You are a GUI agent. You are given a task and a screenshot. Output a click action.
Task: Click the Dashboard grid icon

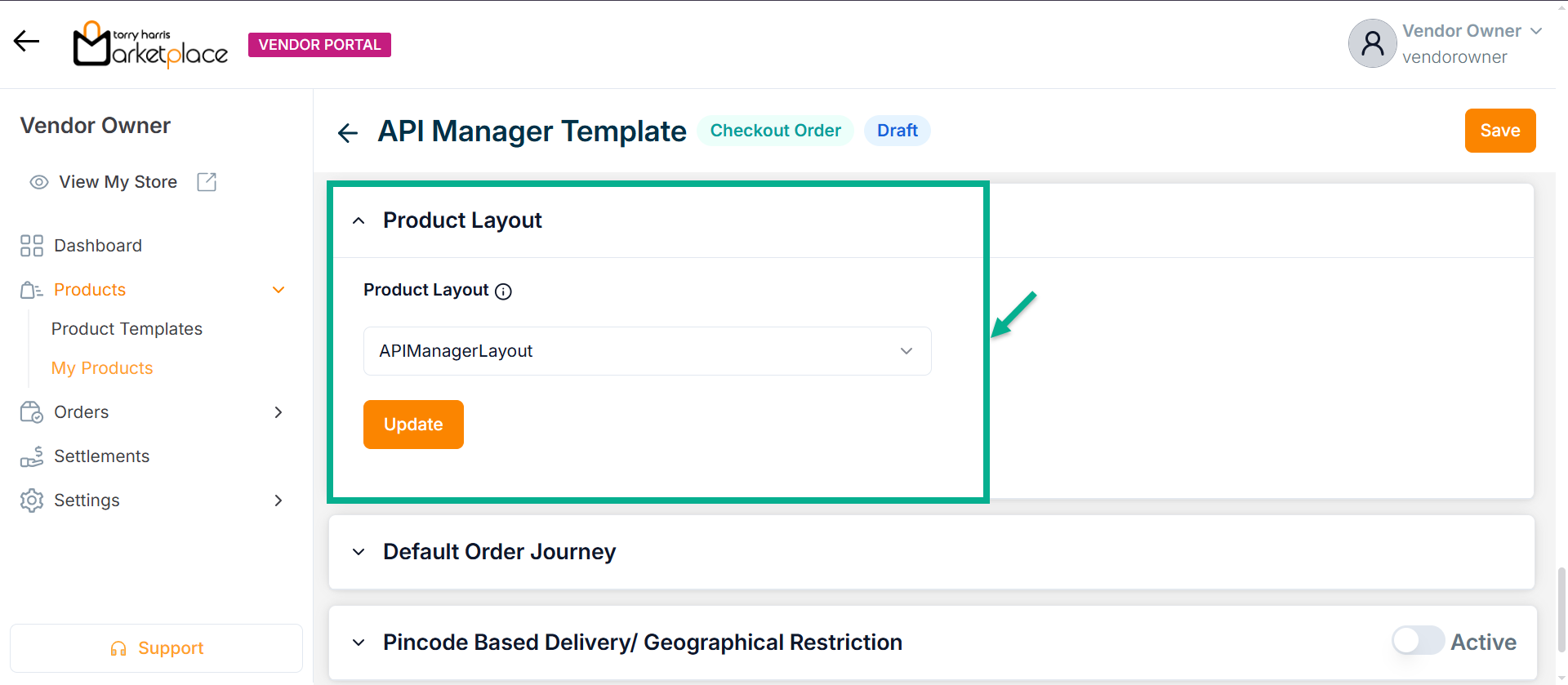32,246
